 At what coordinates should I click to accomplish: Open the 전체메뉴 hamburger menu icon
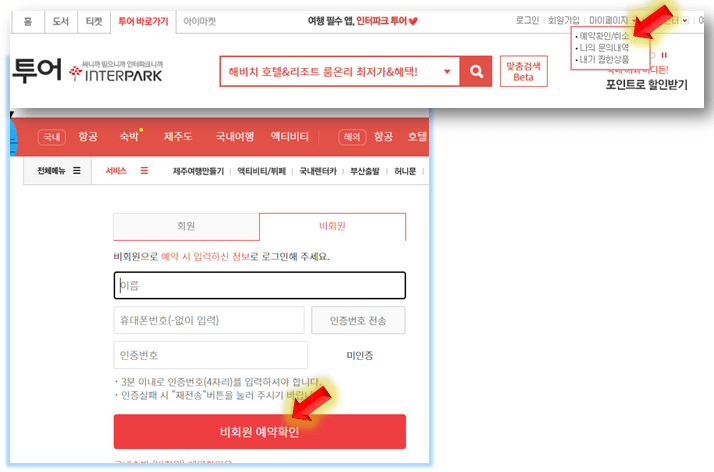(77, 171)
